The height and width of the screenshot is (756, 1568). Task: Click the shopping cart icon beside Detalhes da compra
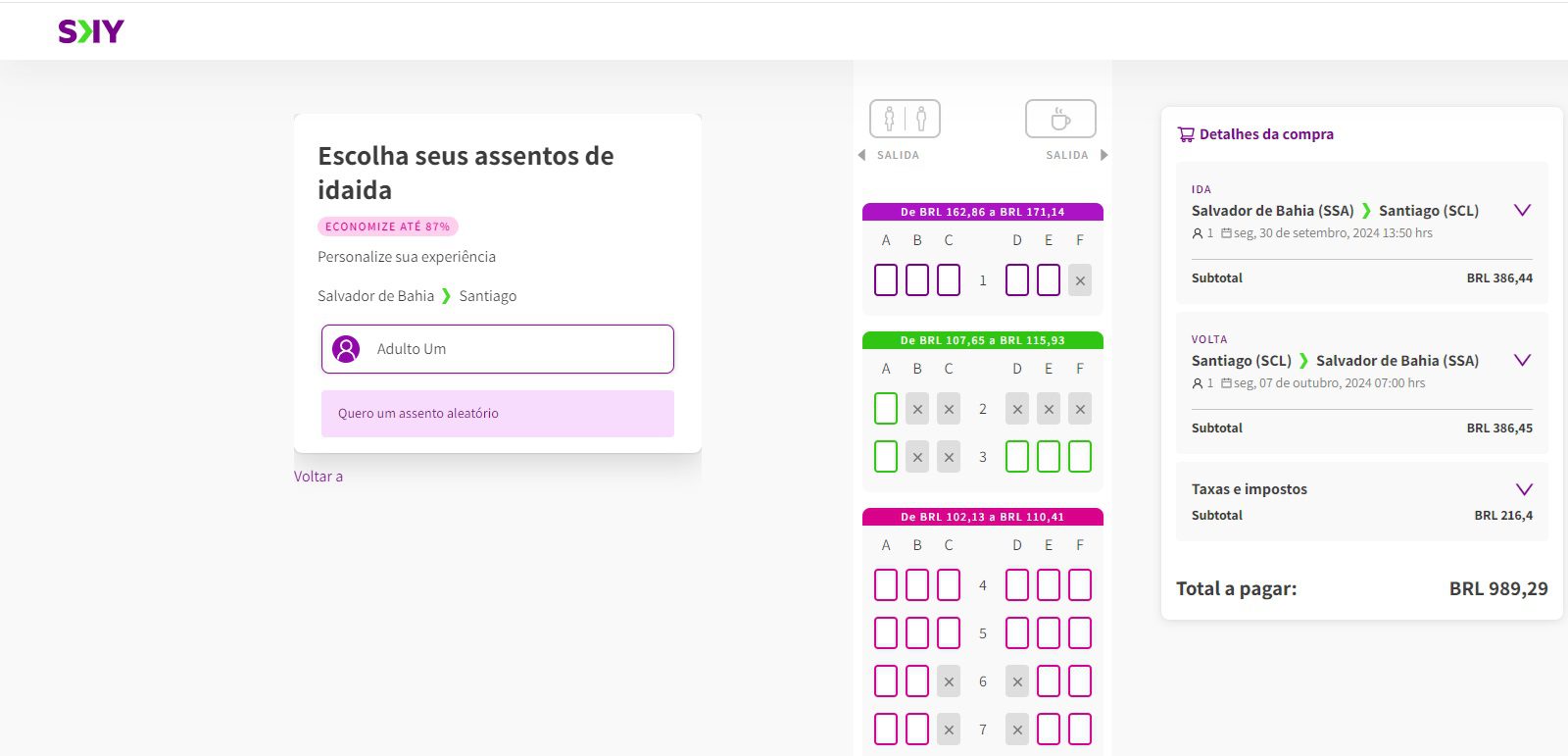point(1186,134)
